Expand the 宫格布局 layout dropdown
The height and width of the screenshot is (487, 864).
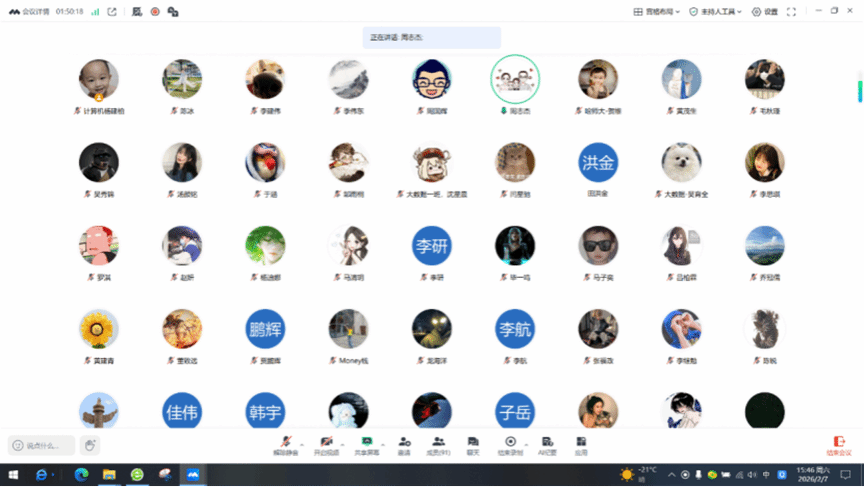tap(657, 12)
